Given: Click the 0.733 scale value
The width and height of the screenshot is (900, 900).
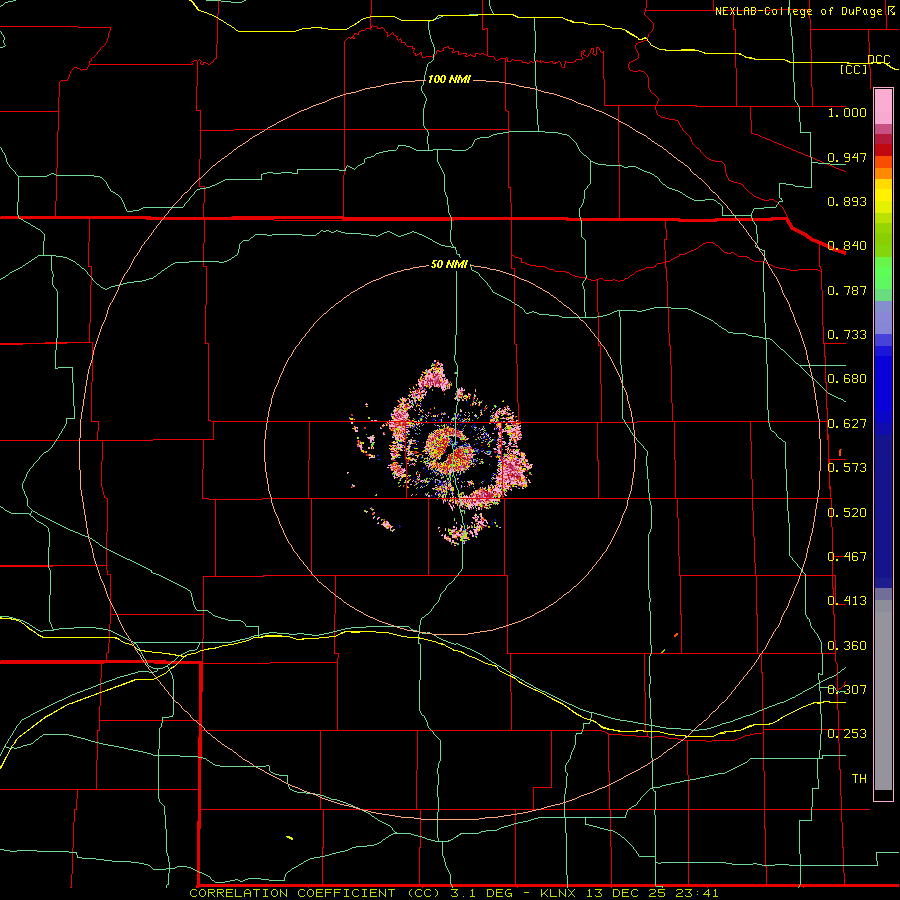Looking at the screenshot, I should [847, 335].
